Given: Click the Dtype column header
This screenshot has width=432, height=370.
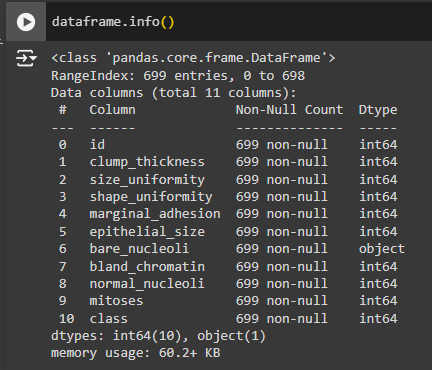Looking at the screenshot, I should pos(378,110).
